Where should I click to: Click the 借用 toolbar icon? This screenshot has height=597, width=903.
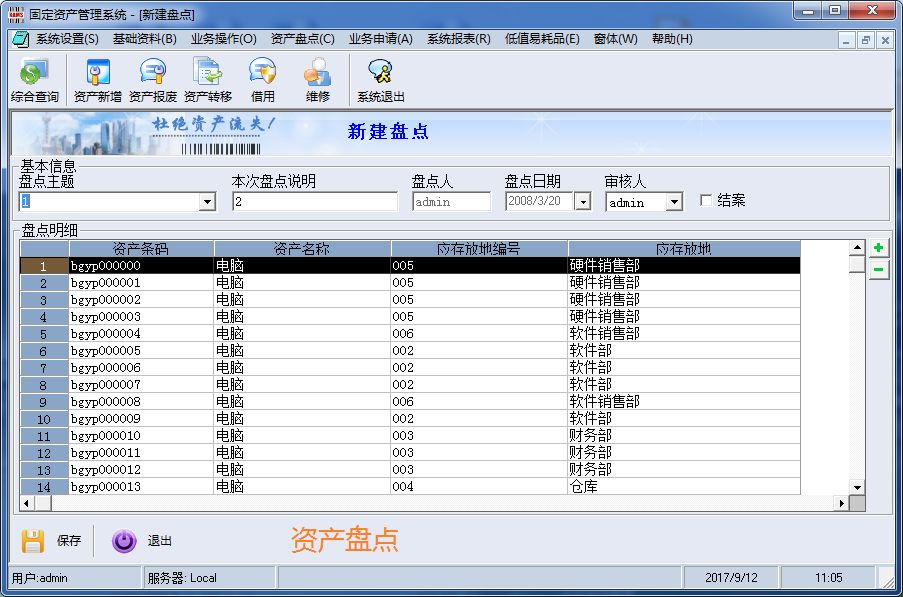click(x=262, y=80)
